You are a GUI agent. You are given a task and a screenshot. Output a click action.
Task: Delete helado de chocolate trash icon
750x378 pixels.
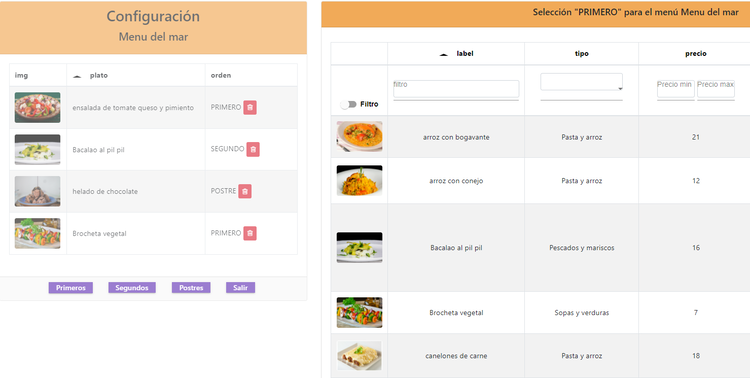[245, 191]
